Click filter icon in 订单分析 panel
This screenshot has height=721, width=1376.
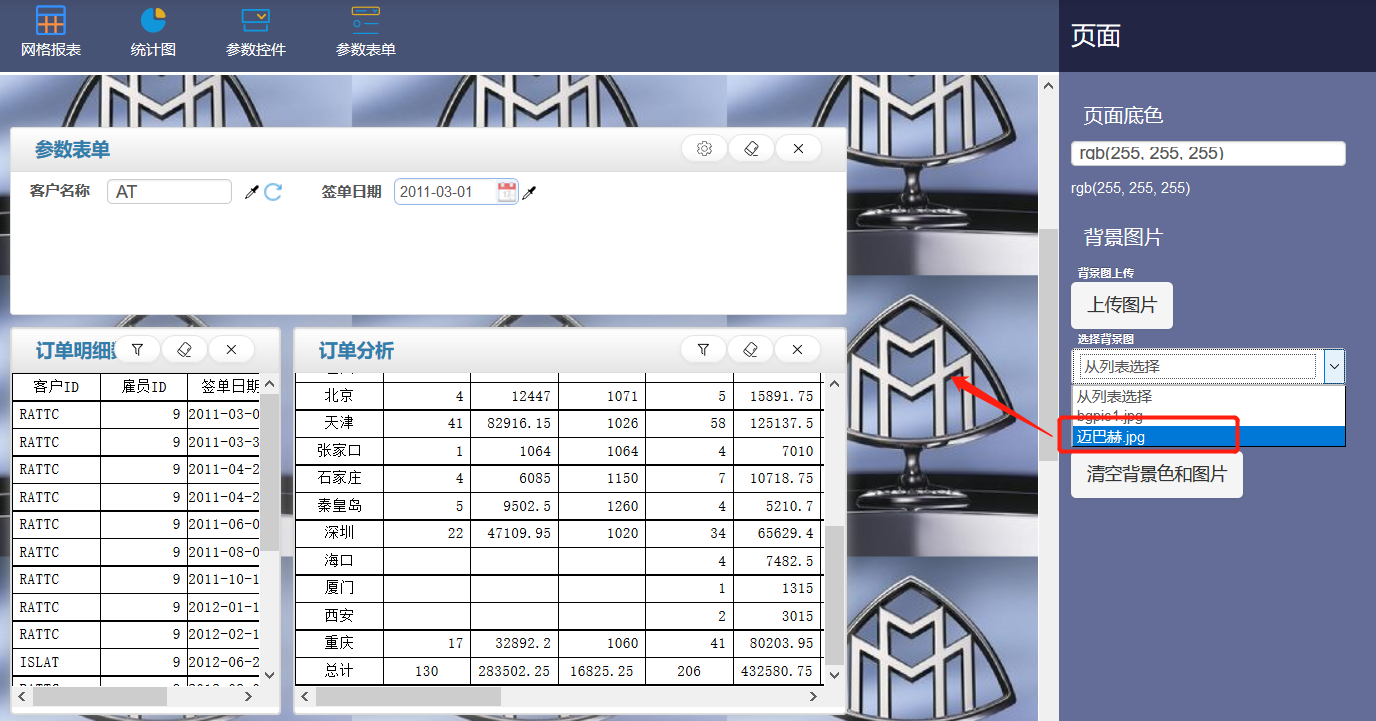click(703, 350)
